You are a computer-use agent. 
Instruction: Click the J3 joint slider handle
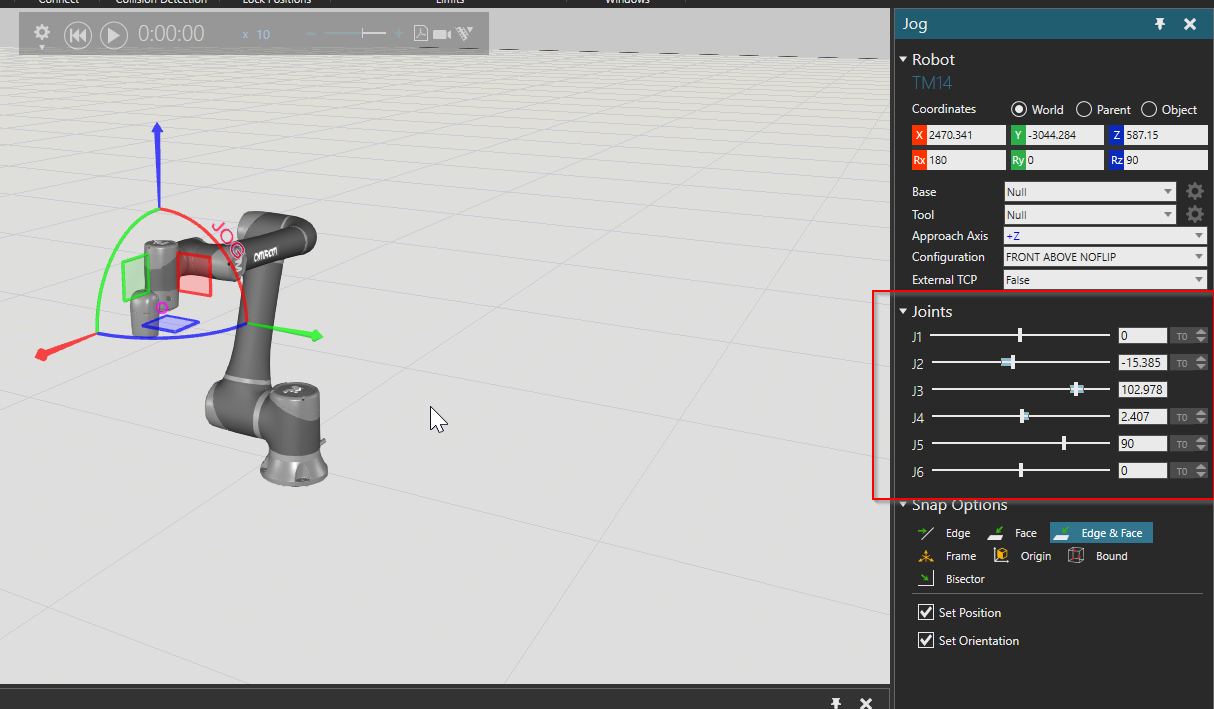1077,389
